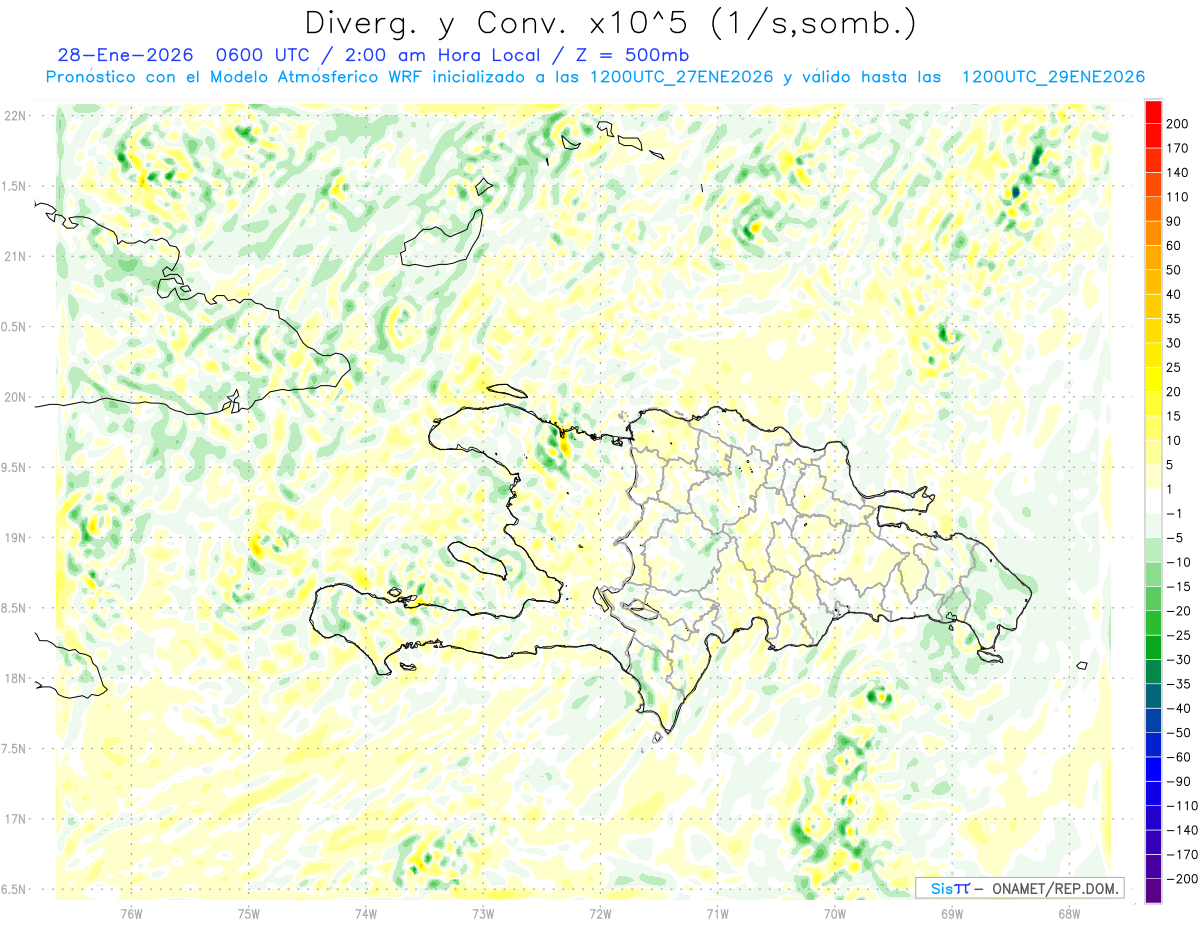Click the '76W' longitude label

[x=131, y=914]
